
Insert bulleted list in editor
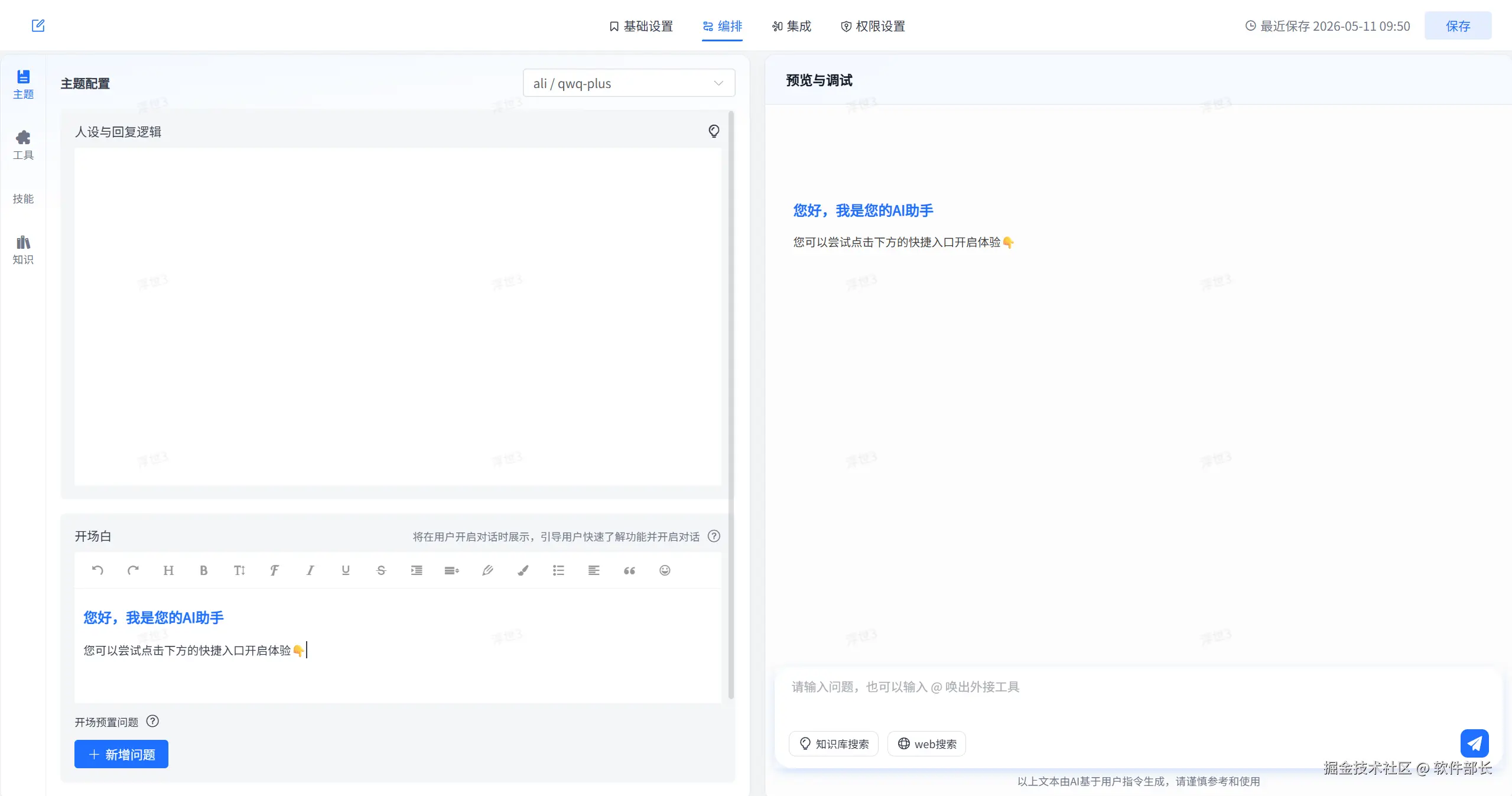tap(558, 570)
